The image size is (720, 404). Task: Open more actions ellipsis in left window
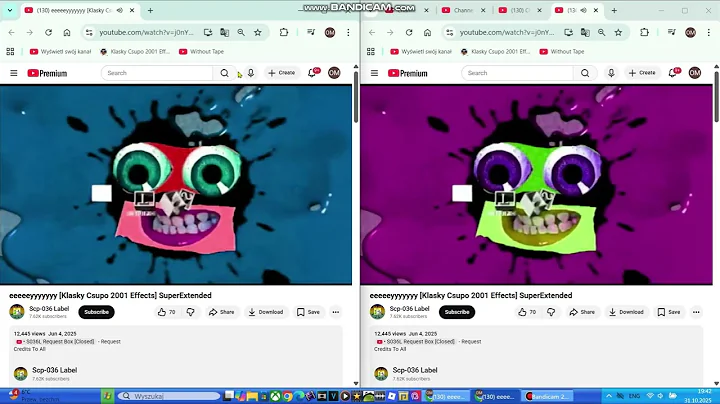click(336, 312)
